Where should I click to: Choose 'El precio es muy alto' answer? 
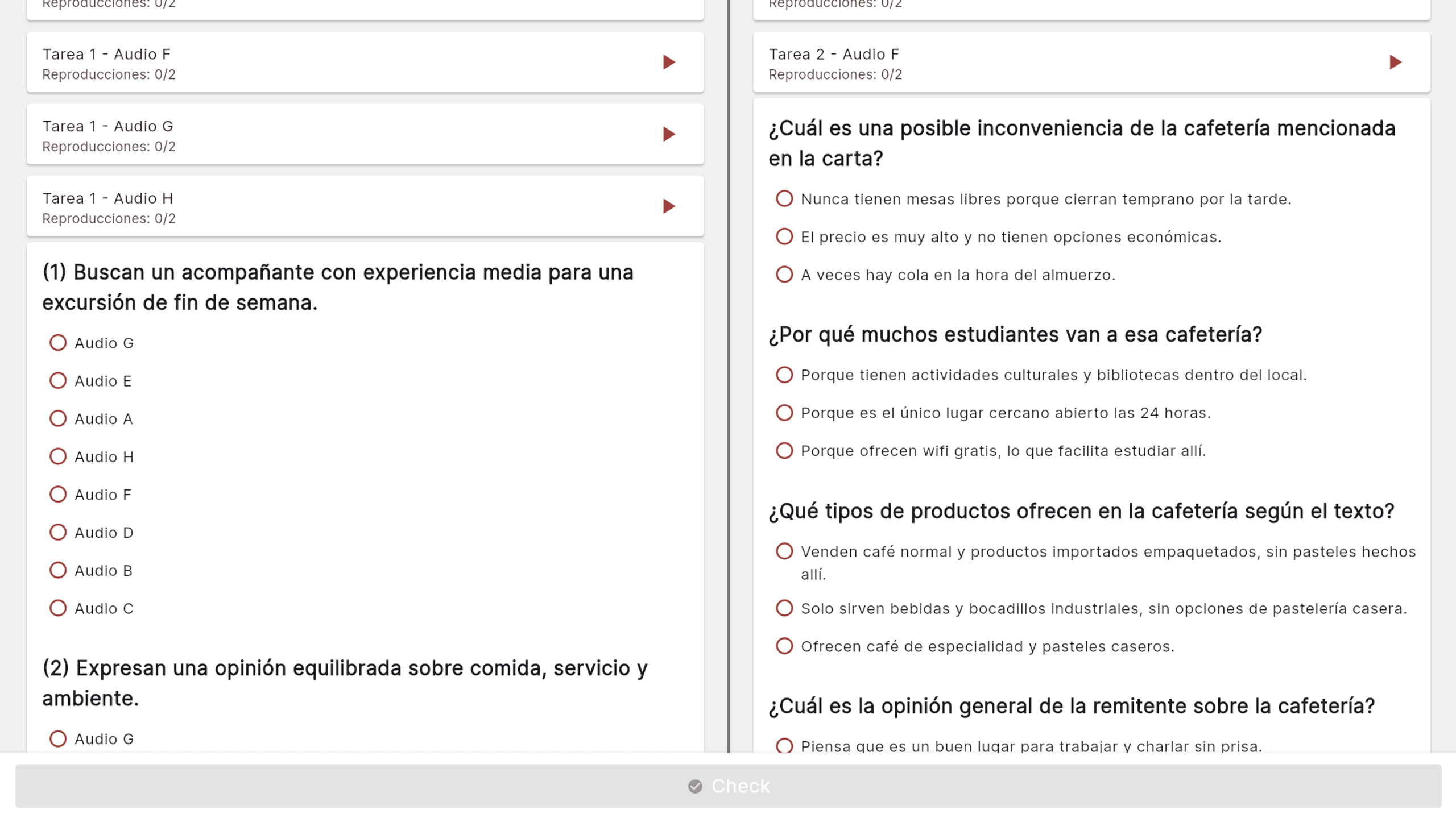[784, 236]
